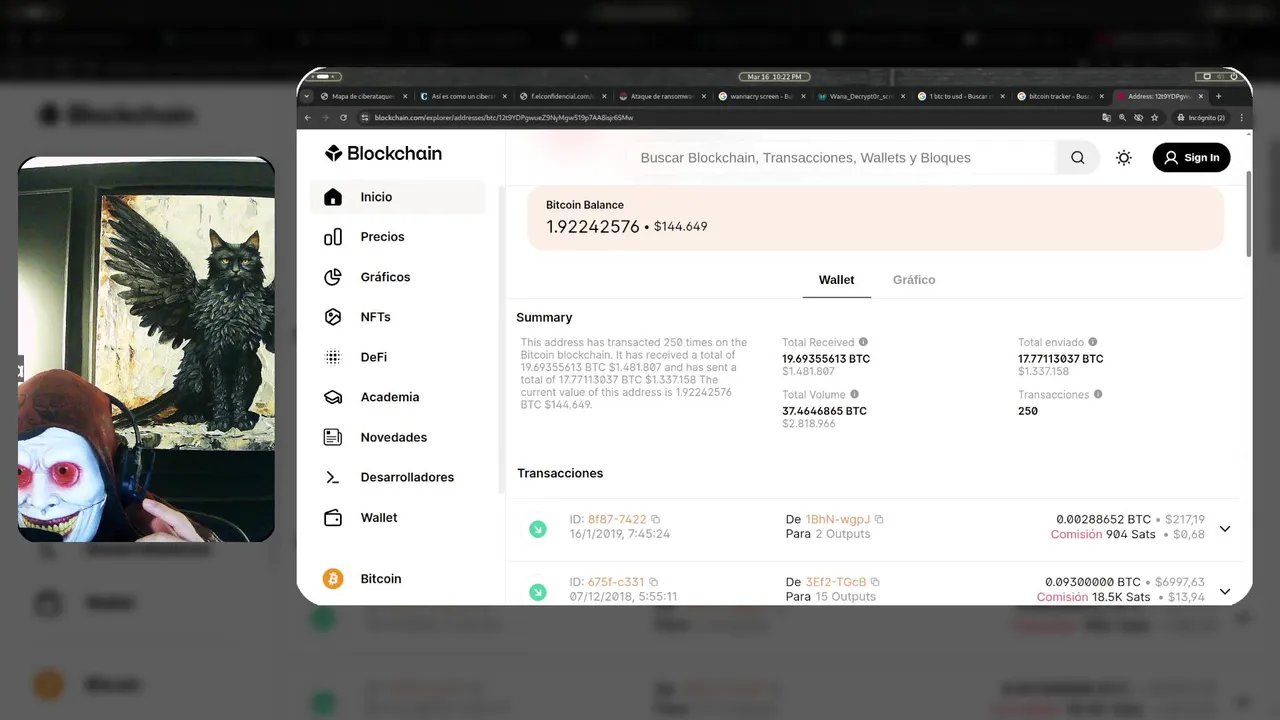
Task: Toggle the light/dark theme sun icon
Action: 1124,158
